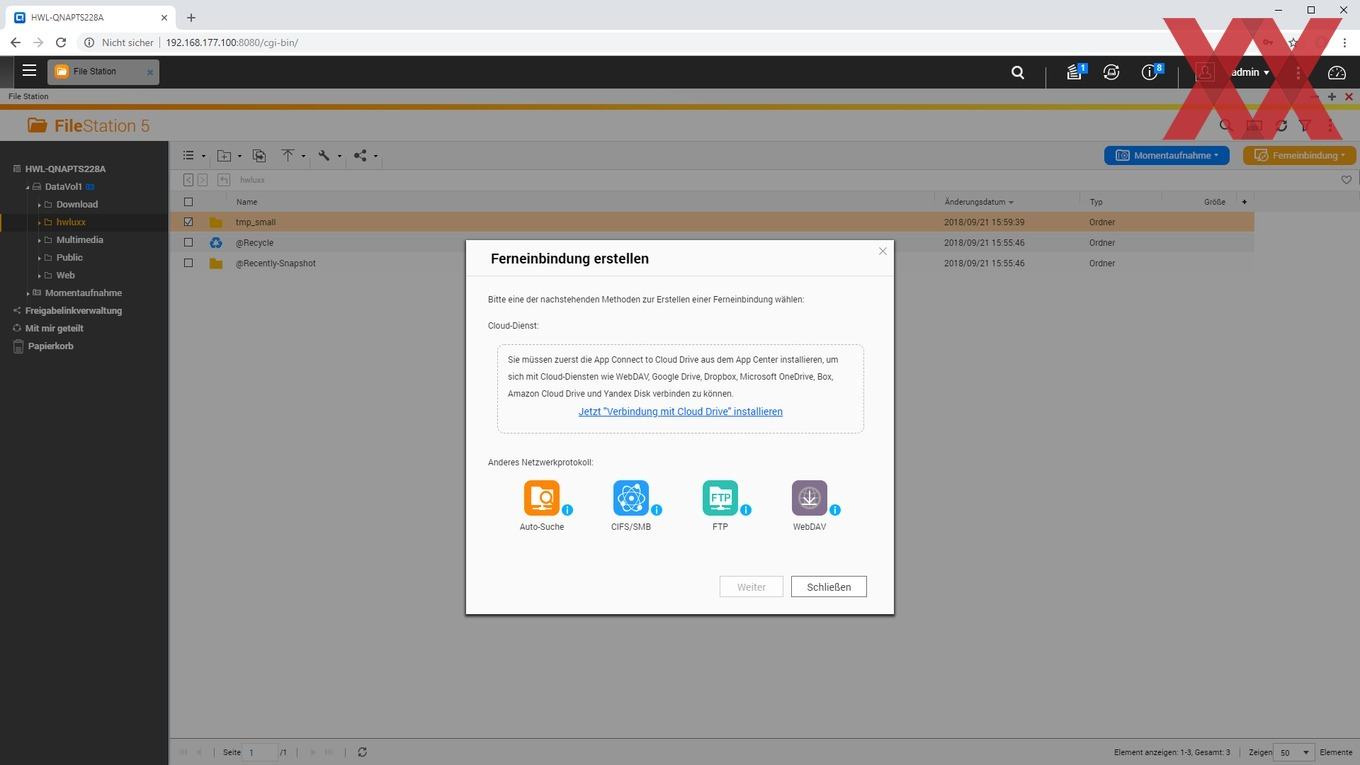Open the admin user dropdown

[x=1250, y=72]
